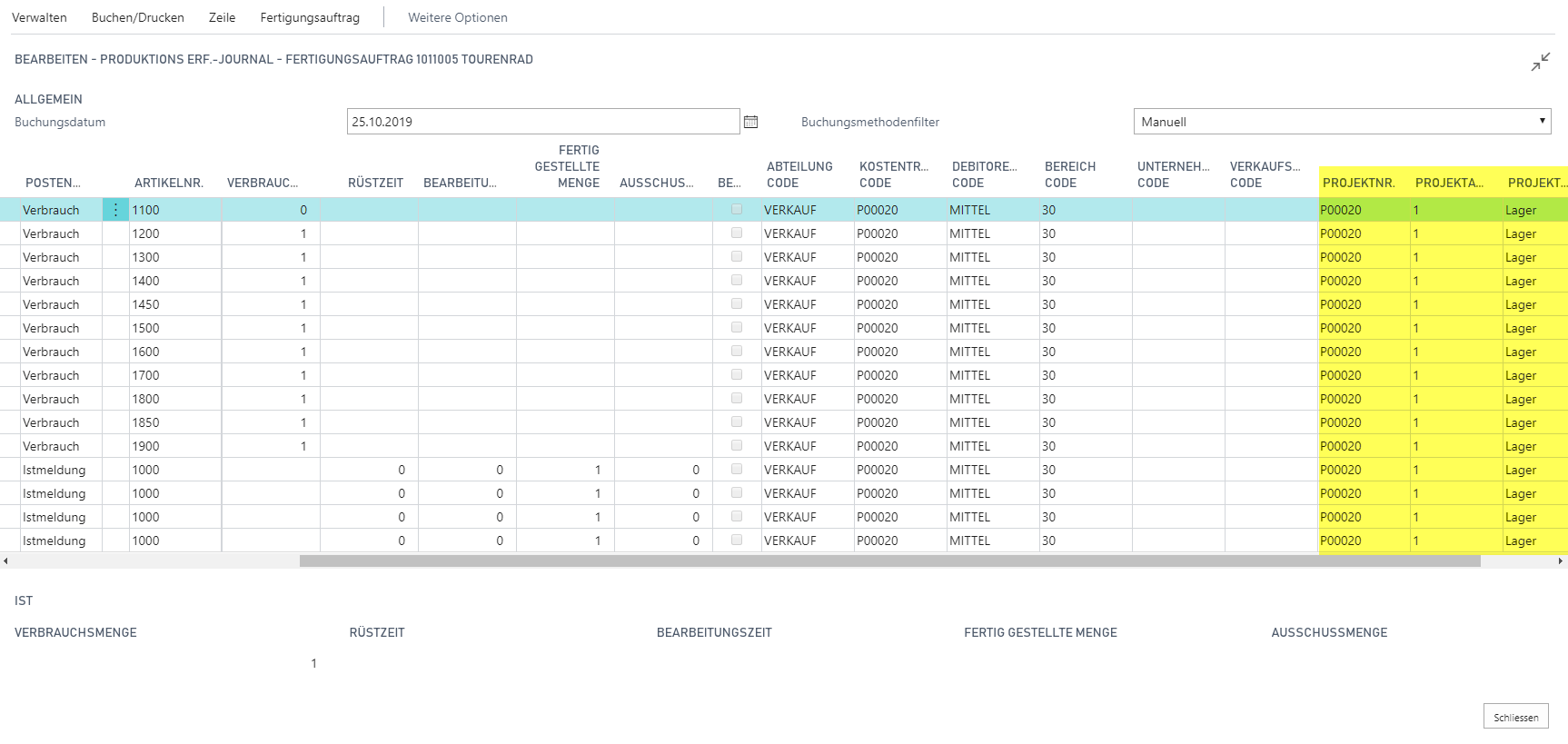Click the right arrow of horizontal scrollbar
The height and width of the screenshot is (744, 1568).
(x=1561, y=561)
